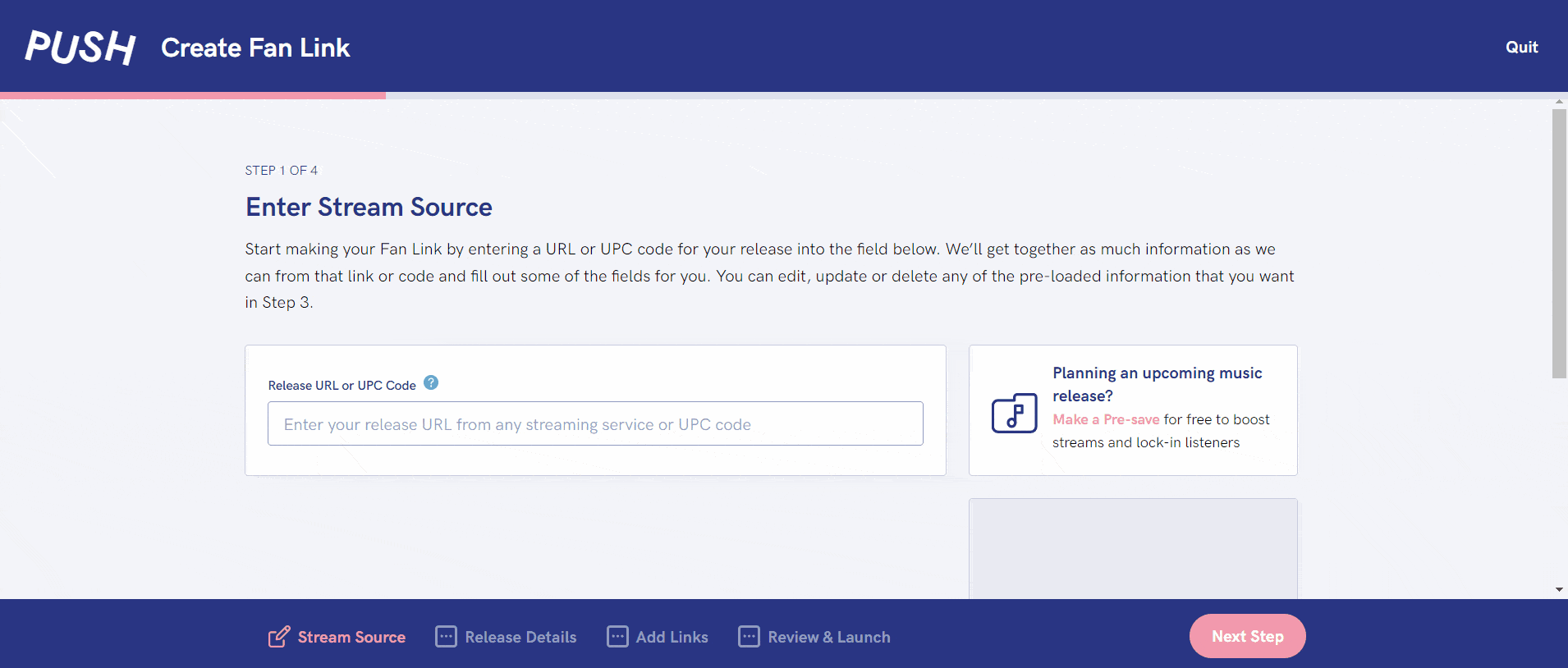Click the Enter Stream Source heading
This screenshot has height=668, width=1568.
(x=369, y=207)
